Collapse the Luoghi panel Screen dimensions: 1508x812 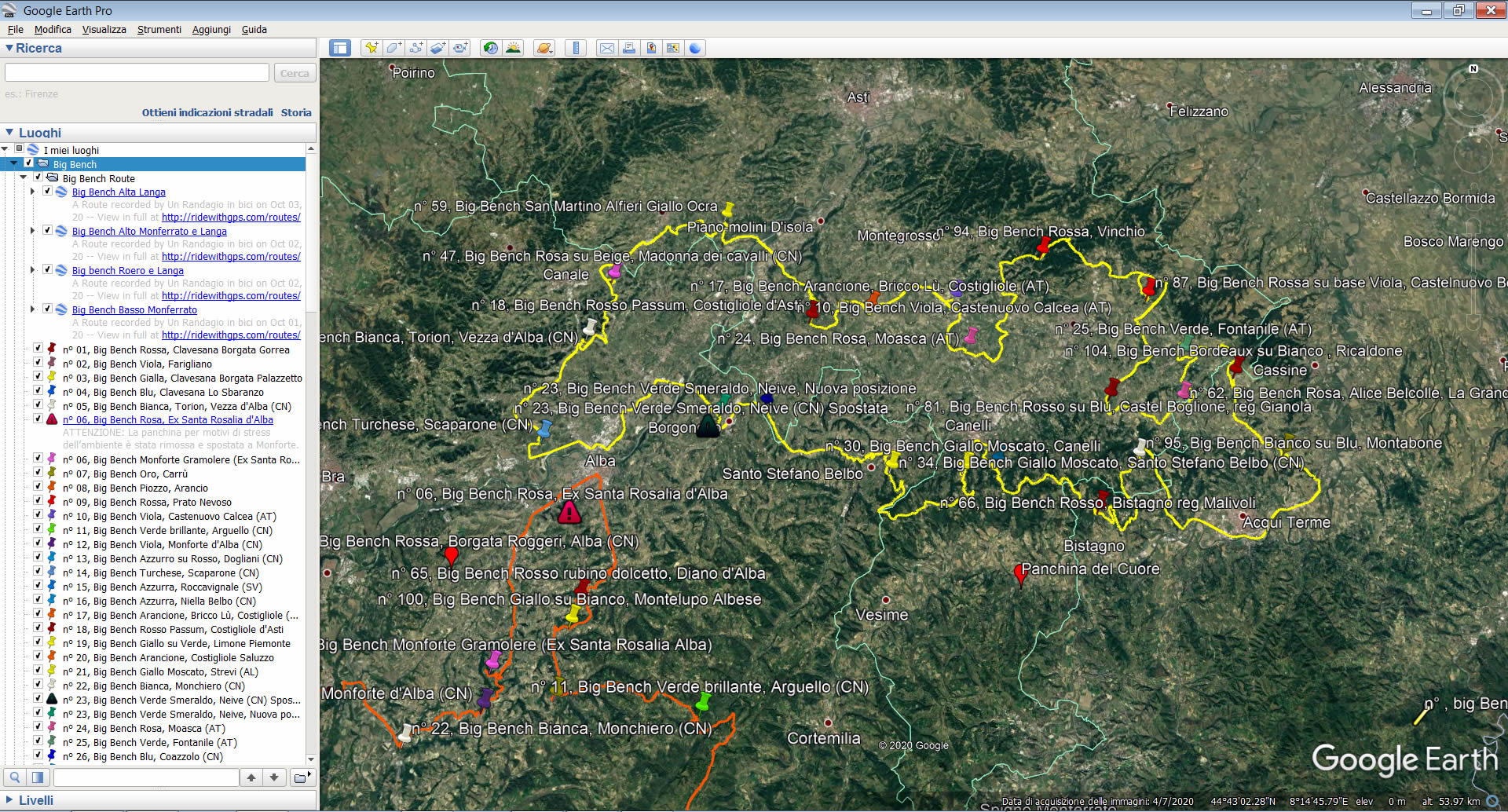tap(9, 133)
